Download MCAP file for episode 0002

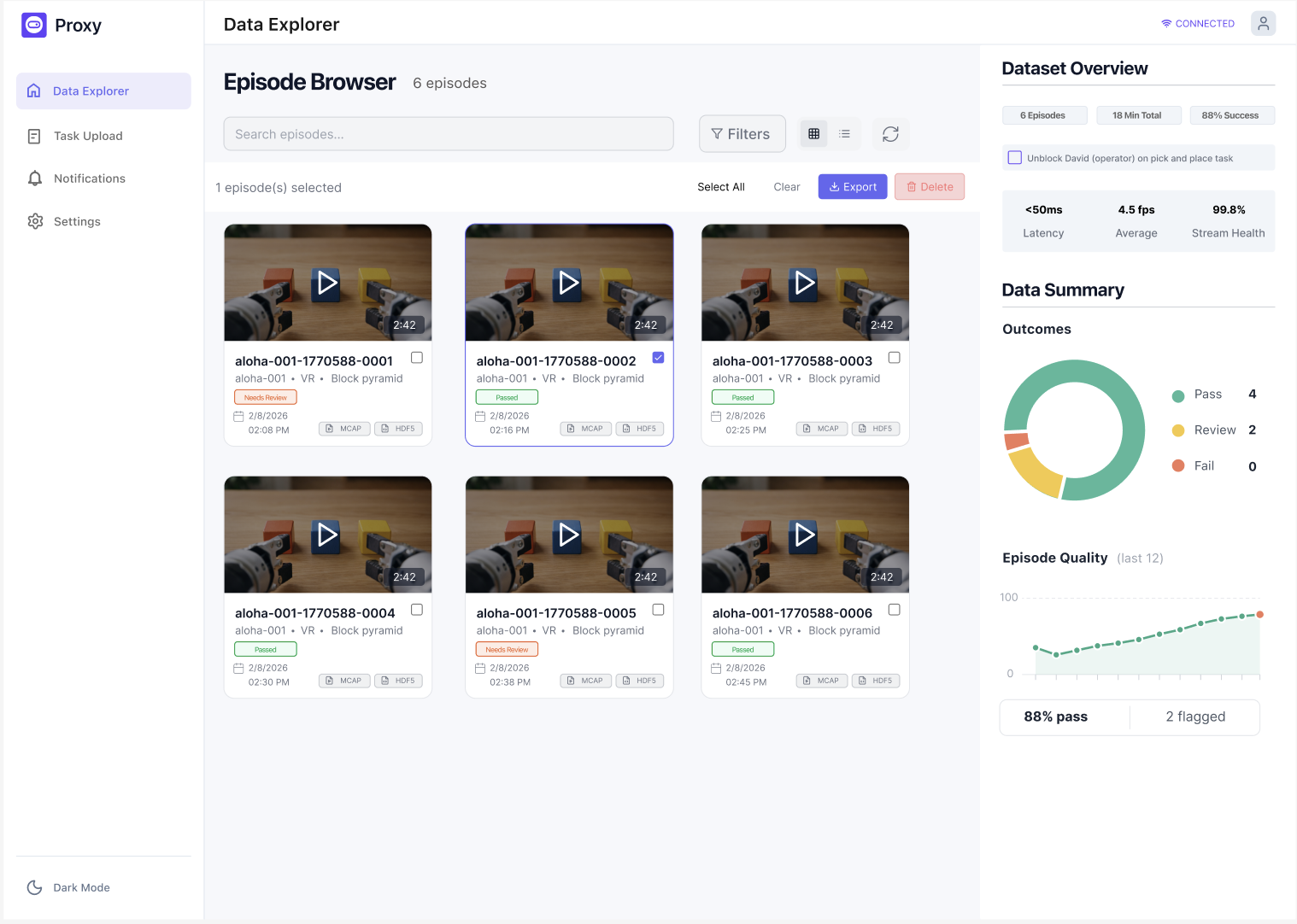[586, 429]
